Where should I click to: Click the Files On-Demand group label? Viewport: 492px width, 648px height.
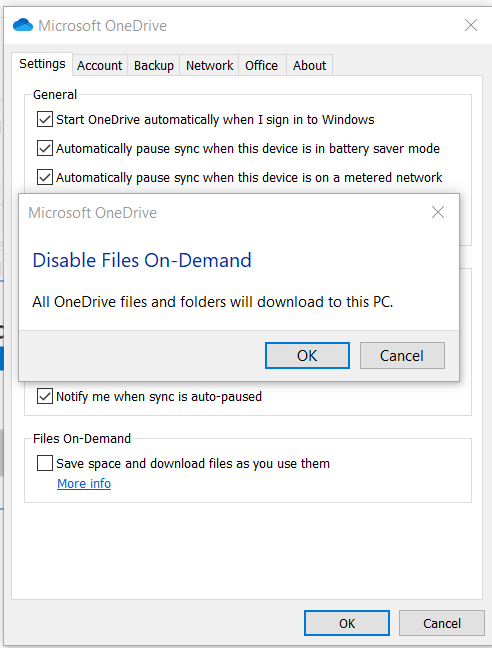tap(82, 438)
